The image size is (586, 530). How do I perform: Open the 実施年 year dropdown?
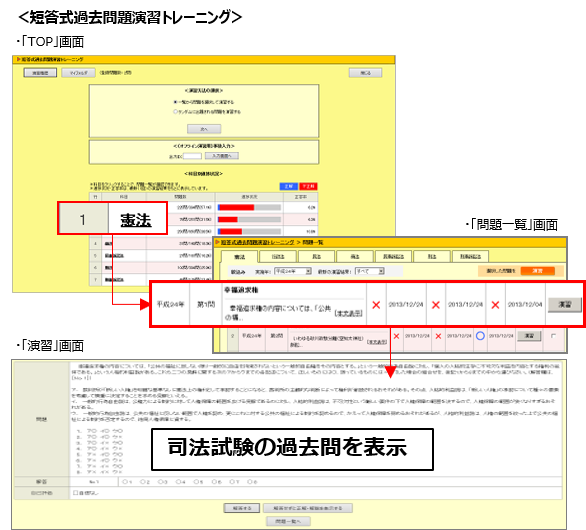pos(293,271)
